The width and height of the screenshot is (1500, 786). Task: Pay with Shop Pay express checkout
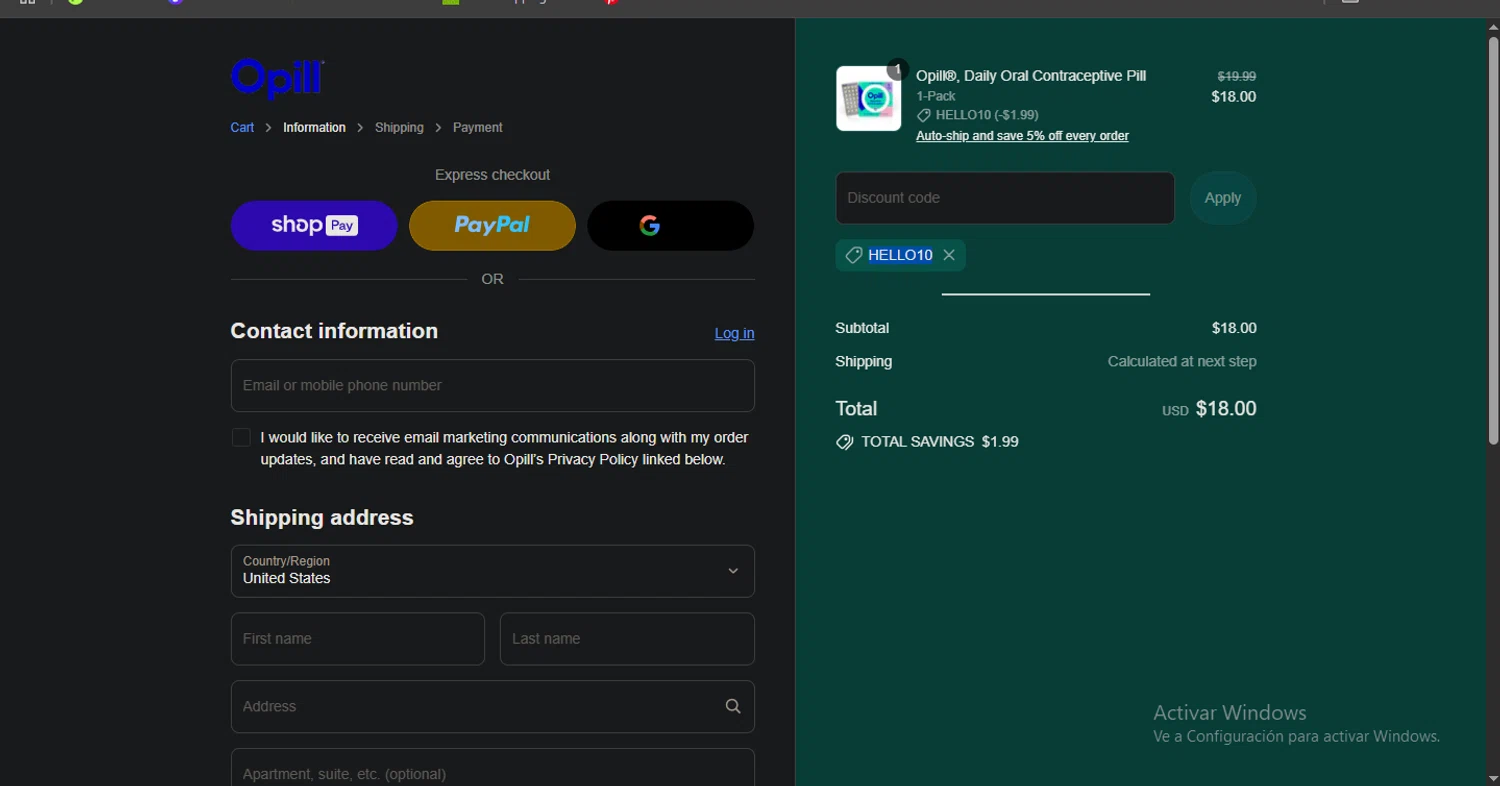click(314, 225)
